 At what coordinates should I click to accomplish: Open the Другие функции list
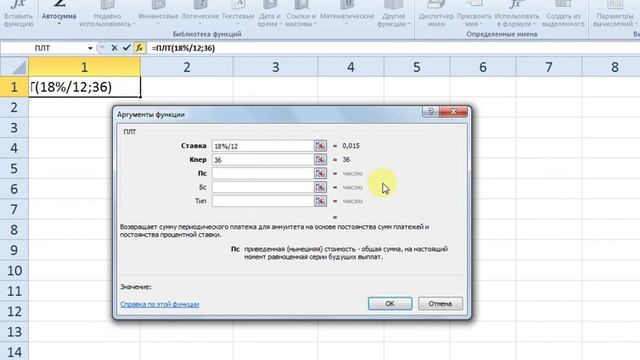pos(393,13)
